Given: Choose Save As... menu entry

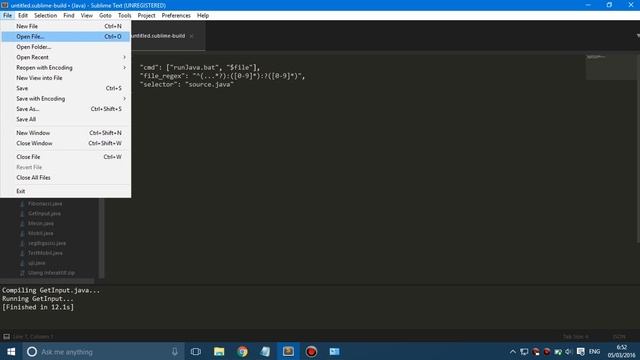Looking at the screenshot, I should pyautogui.click(x=66, y=109).
